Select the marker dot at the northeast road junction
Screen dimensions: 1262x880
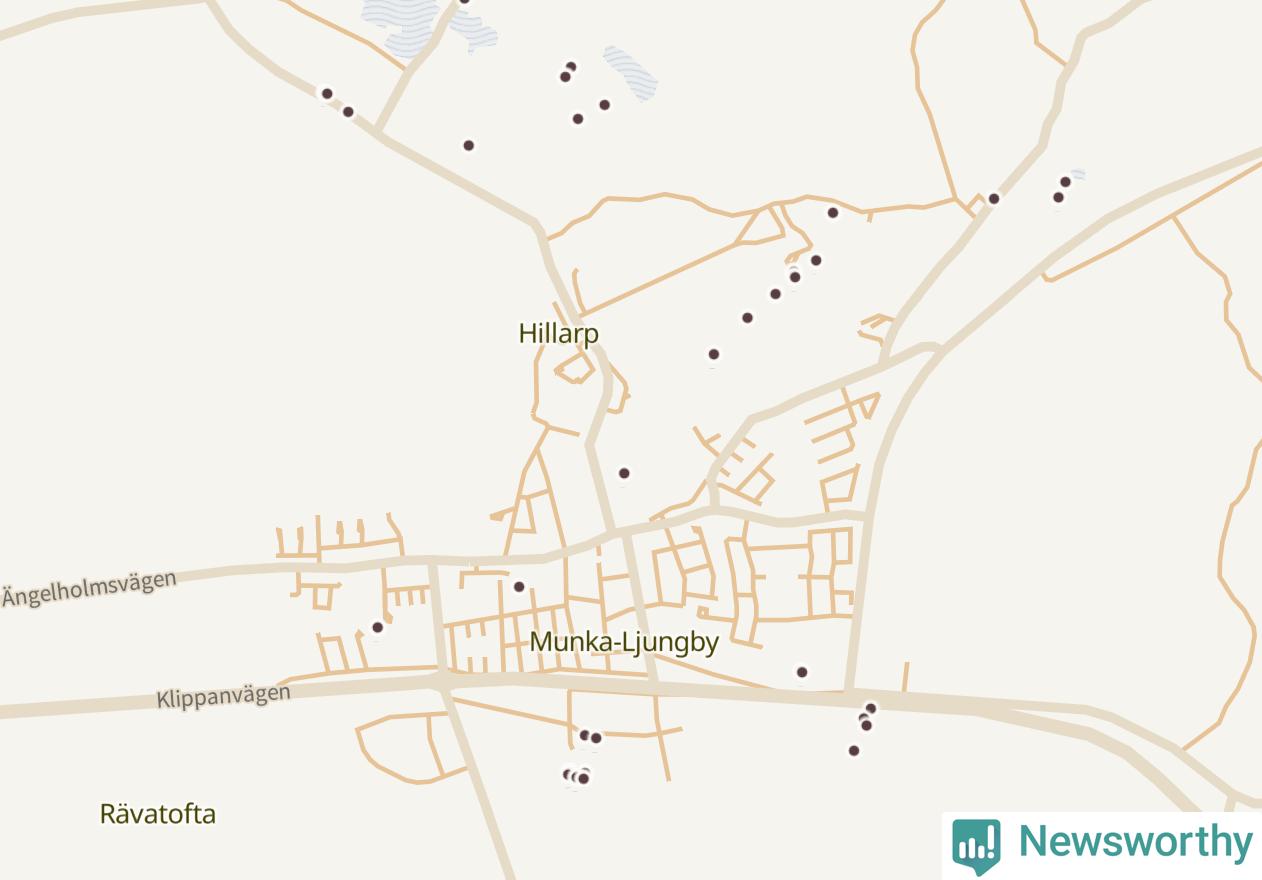click(x=994, y=199)
